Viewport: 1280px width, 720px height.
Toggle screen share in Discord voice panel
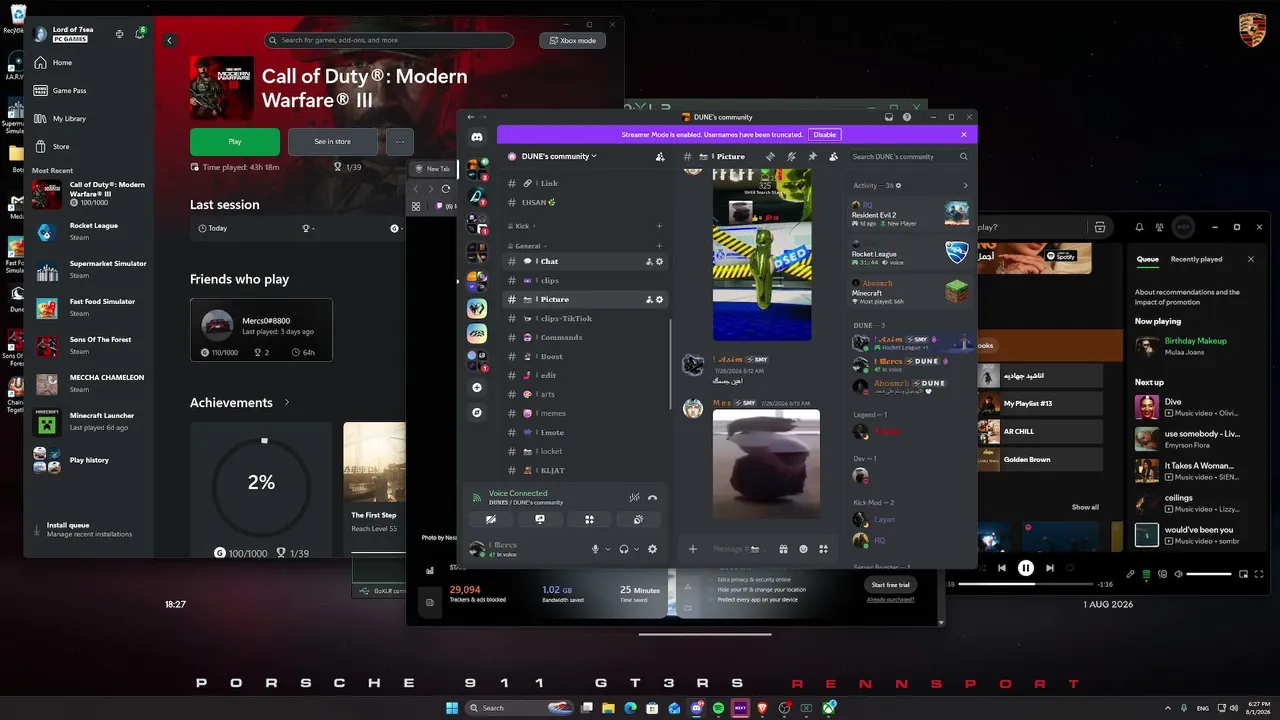540,520
